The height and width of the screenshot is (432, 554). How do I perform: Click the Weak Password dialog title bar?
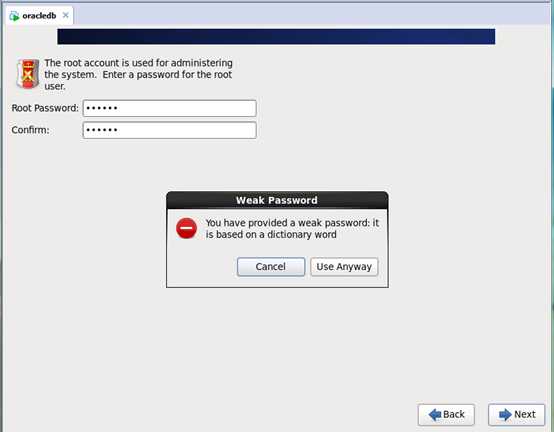277,200
